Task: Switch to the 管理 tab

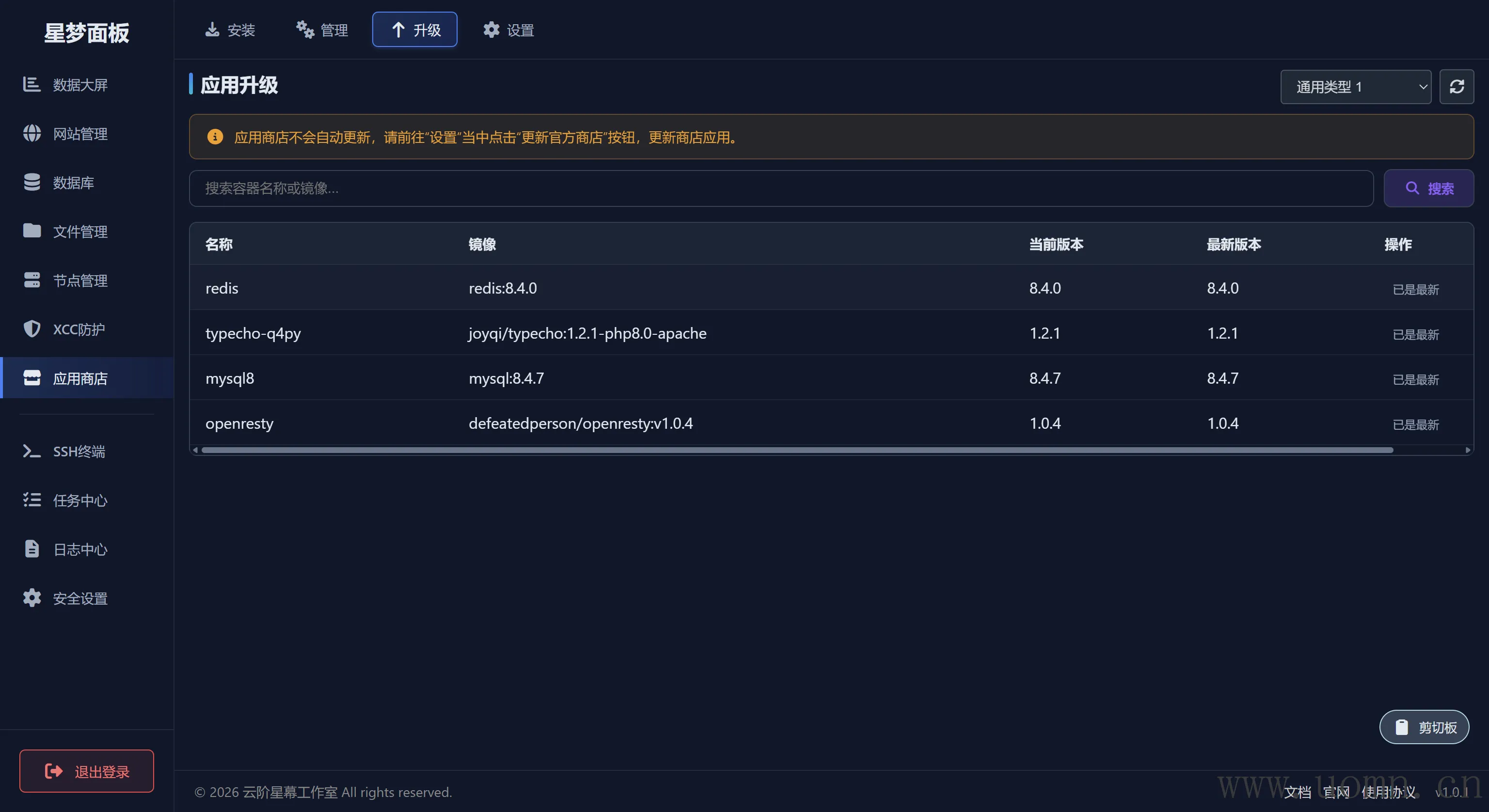Action: click(x=322, y=30)
